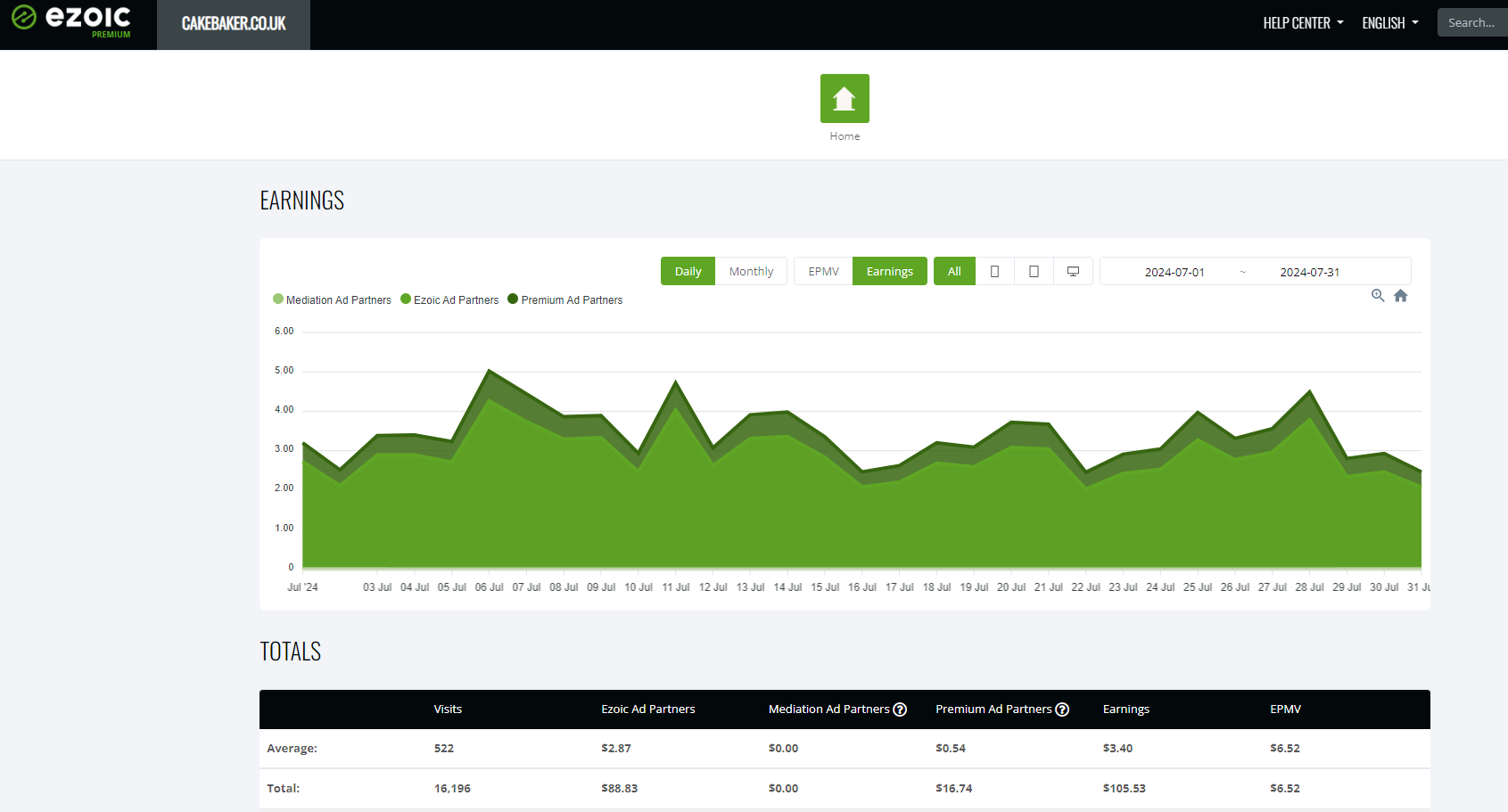
Task: Expand the English language dropdown
Action: point(1389,23)
